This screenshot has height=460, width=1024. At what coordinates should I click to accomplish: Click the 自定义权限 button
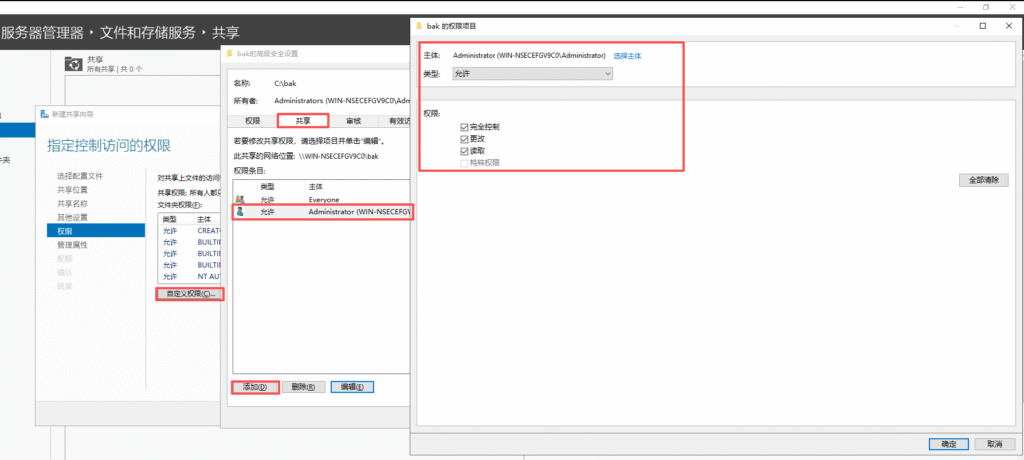click(190, 294)
